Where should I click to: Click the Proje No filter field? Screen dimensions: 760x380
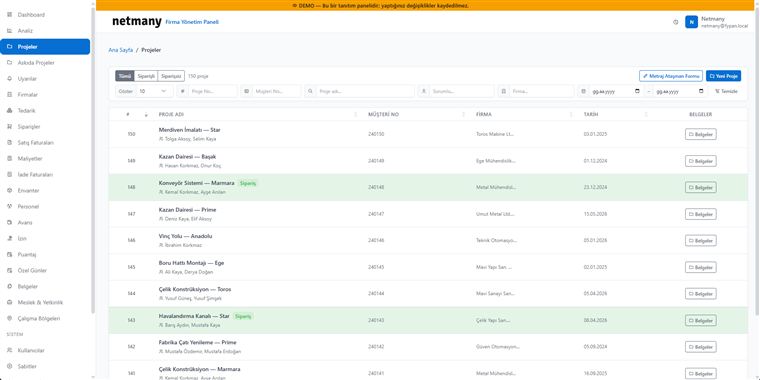pos(213,91)
